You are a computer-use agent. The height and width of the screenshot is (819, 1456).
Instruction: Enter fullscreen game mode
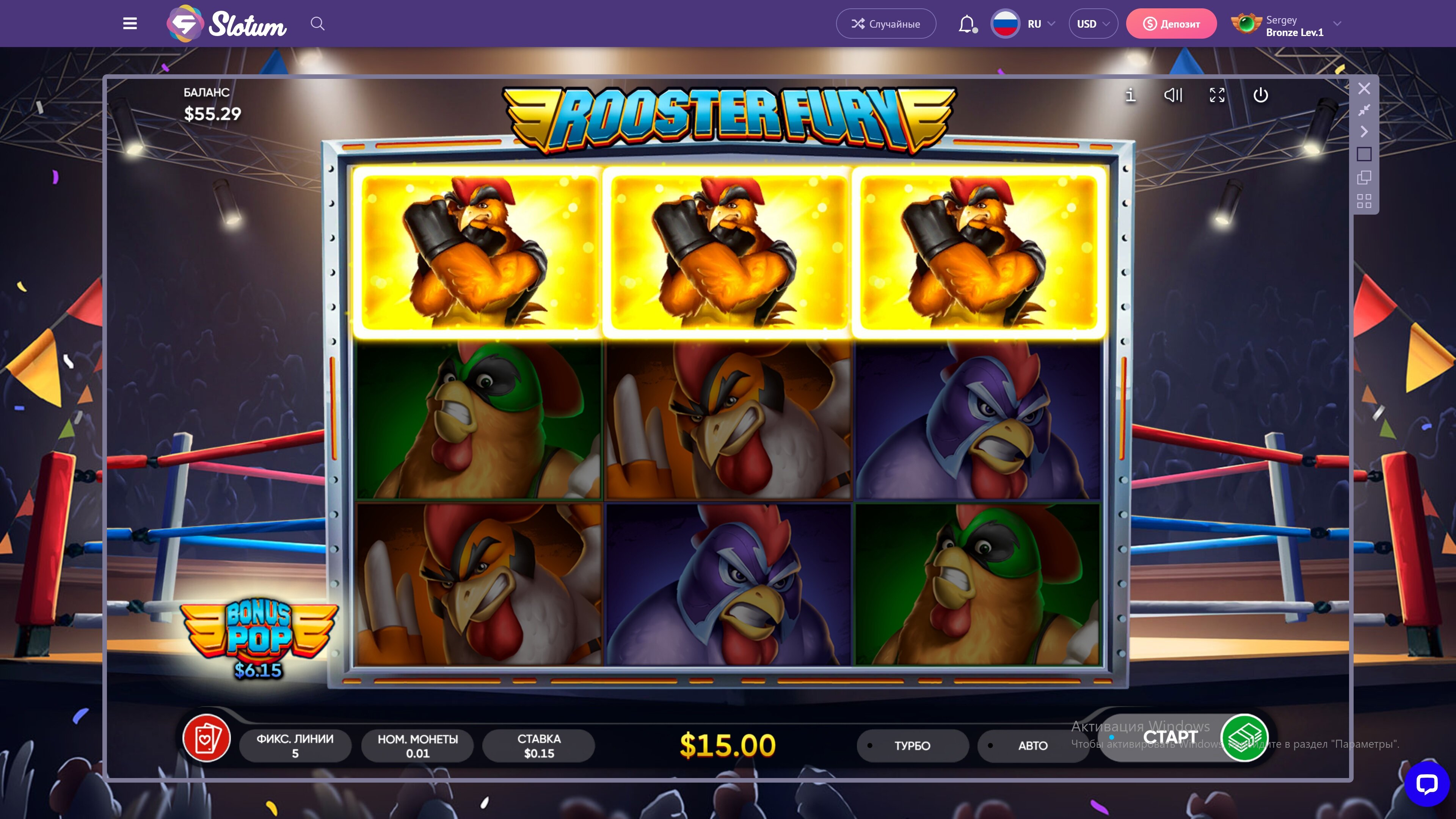tap(1217, 95)
